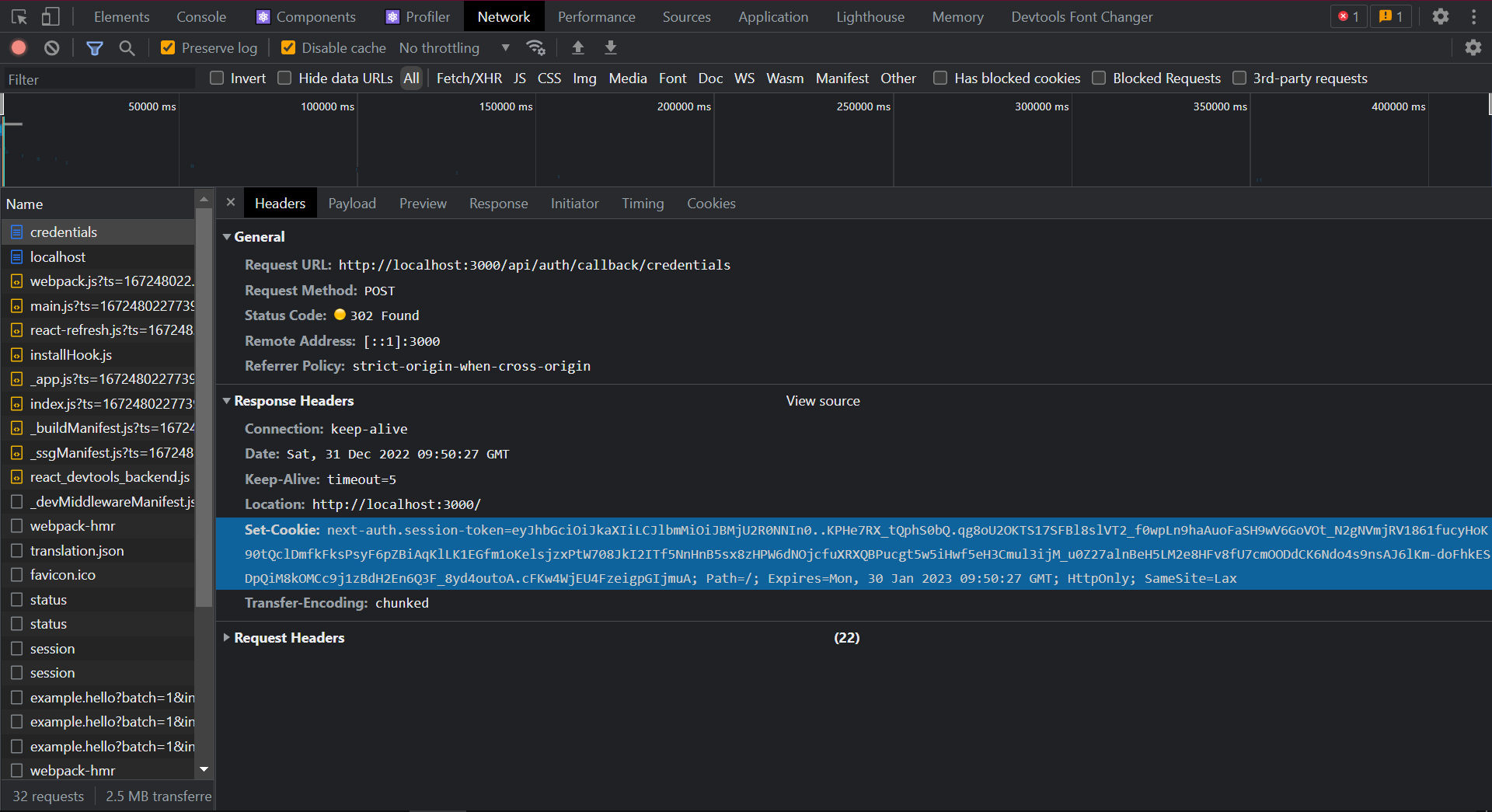
Task: Disable the Disable cache checkbox
Action: pyautogui.click(x=288, y=48)
